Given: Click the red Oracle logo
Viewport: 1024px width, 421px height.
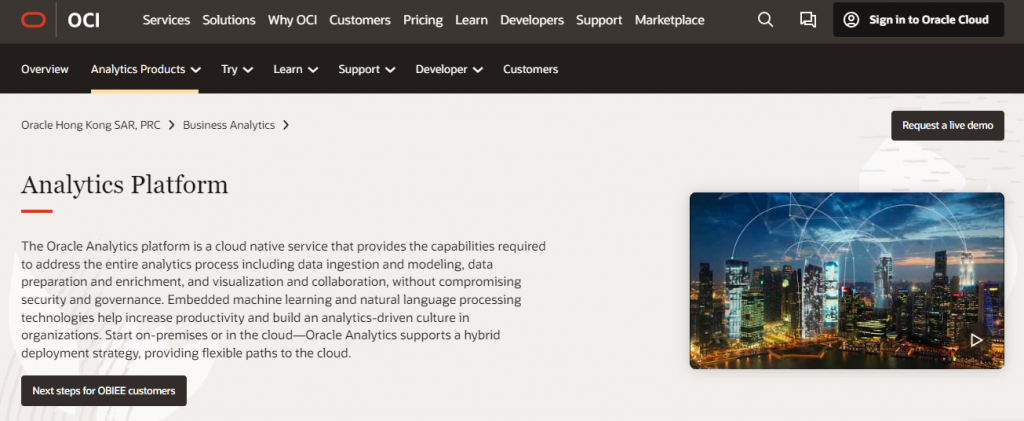Looking at the screenshot, I should tap(33, 20).
